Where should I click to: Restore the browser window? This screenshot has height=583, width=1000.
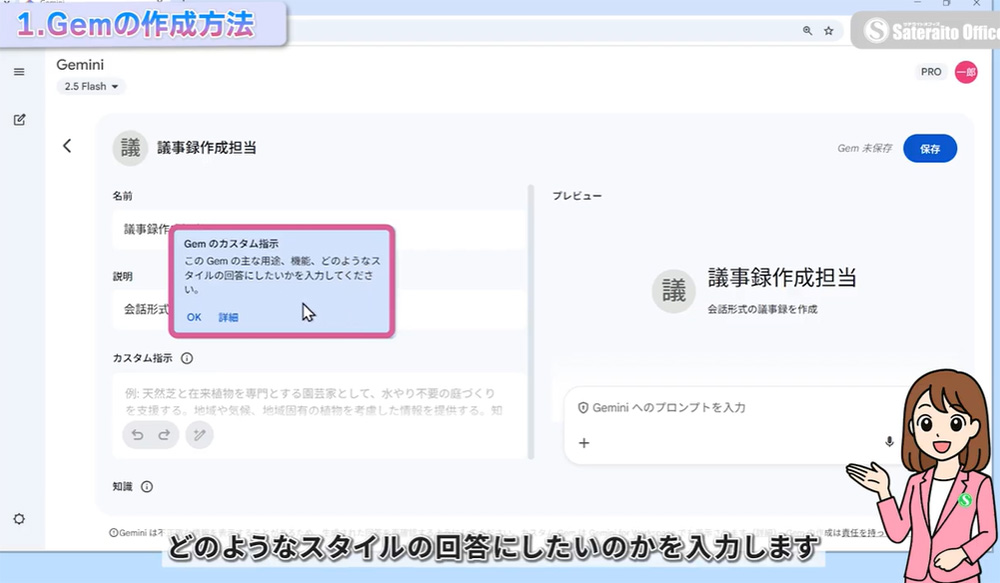(x=946, y=3)
